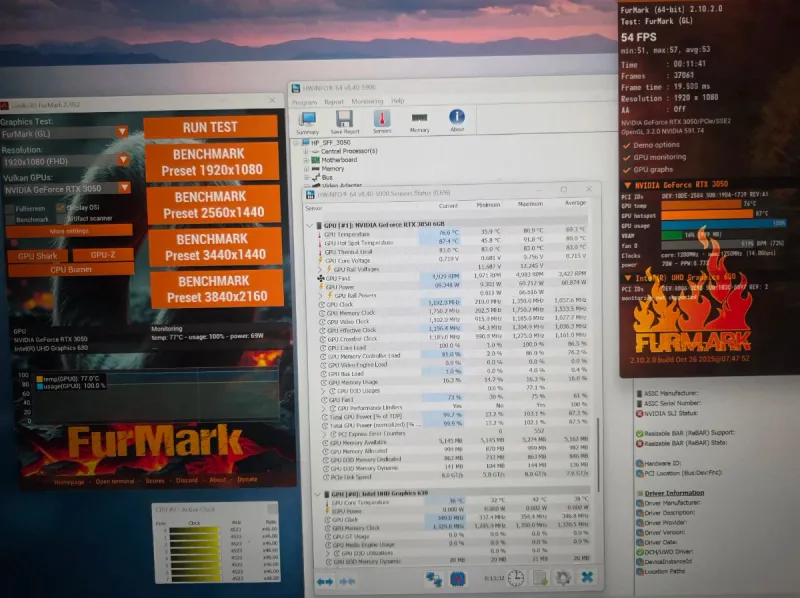Toggle the GPU graphs checkmark in overlay
The height and width of the screenshot is (598, 800).
(627, 170)
